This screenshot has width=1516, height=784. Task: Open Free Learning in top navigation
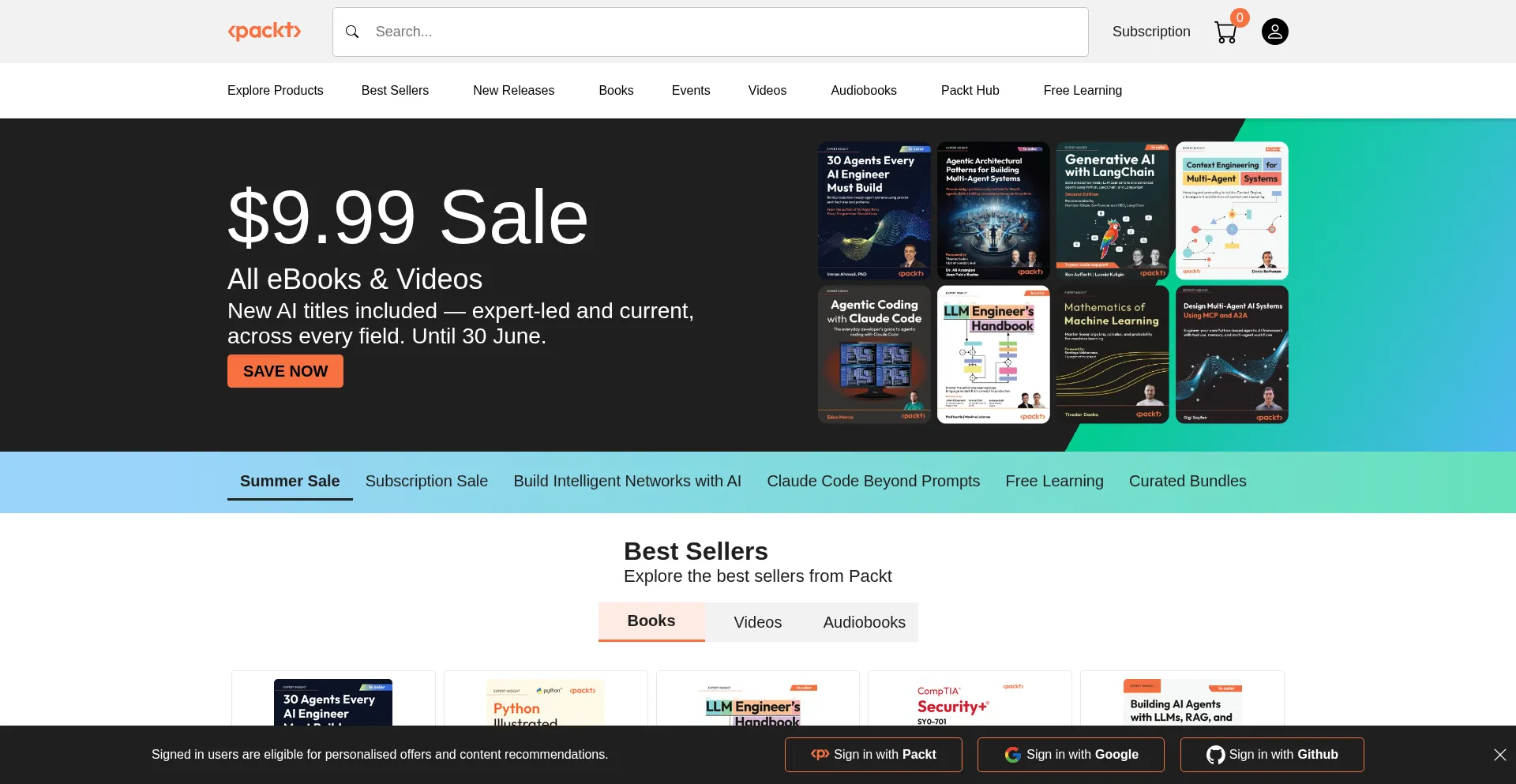pyautogui.click(x=1083, y=90)
